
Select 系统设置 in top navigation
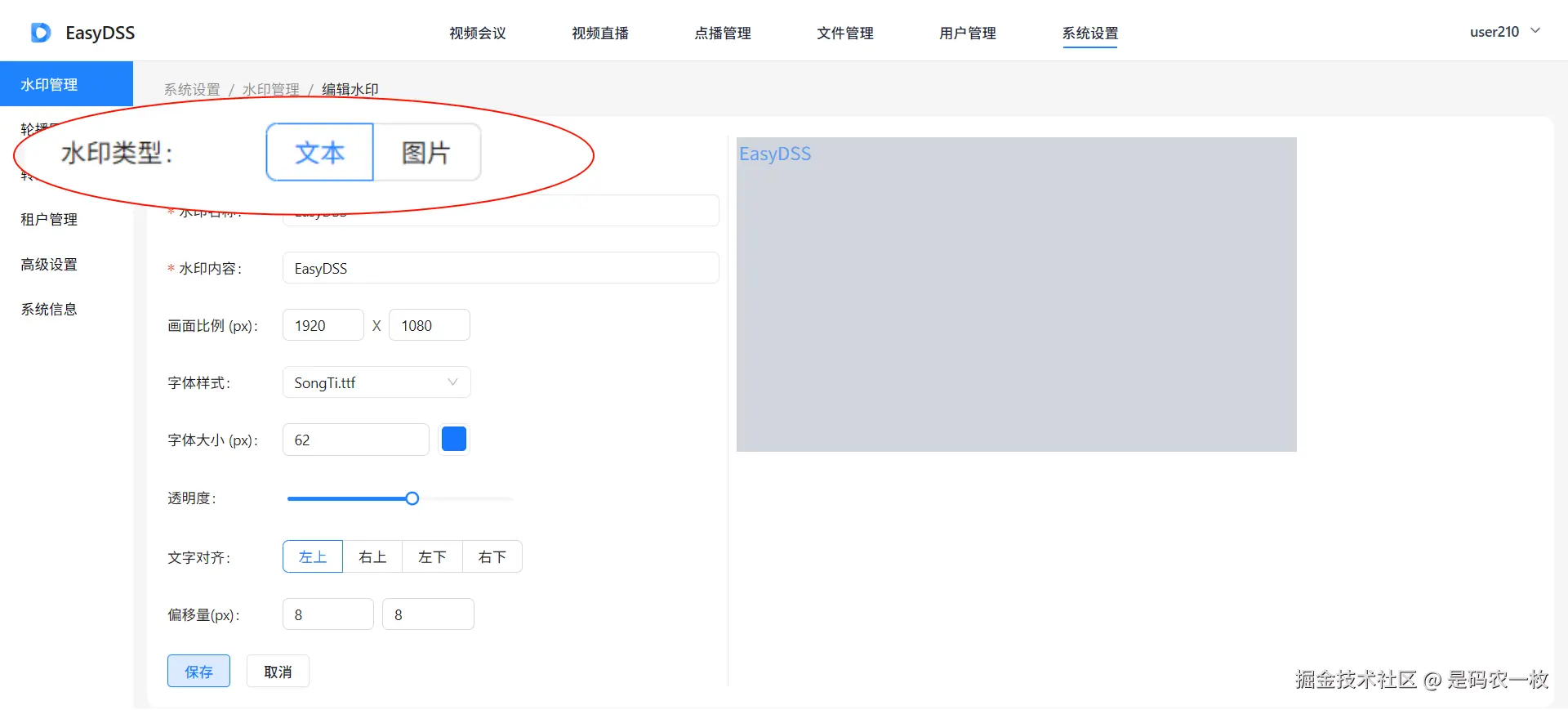[1090, 33]
